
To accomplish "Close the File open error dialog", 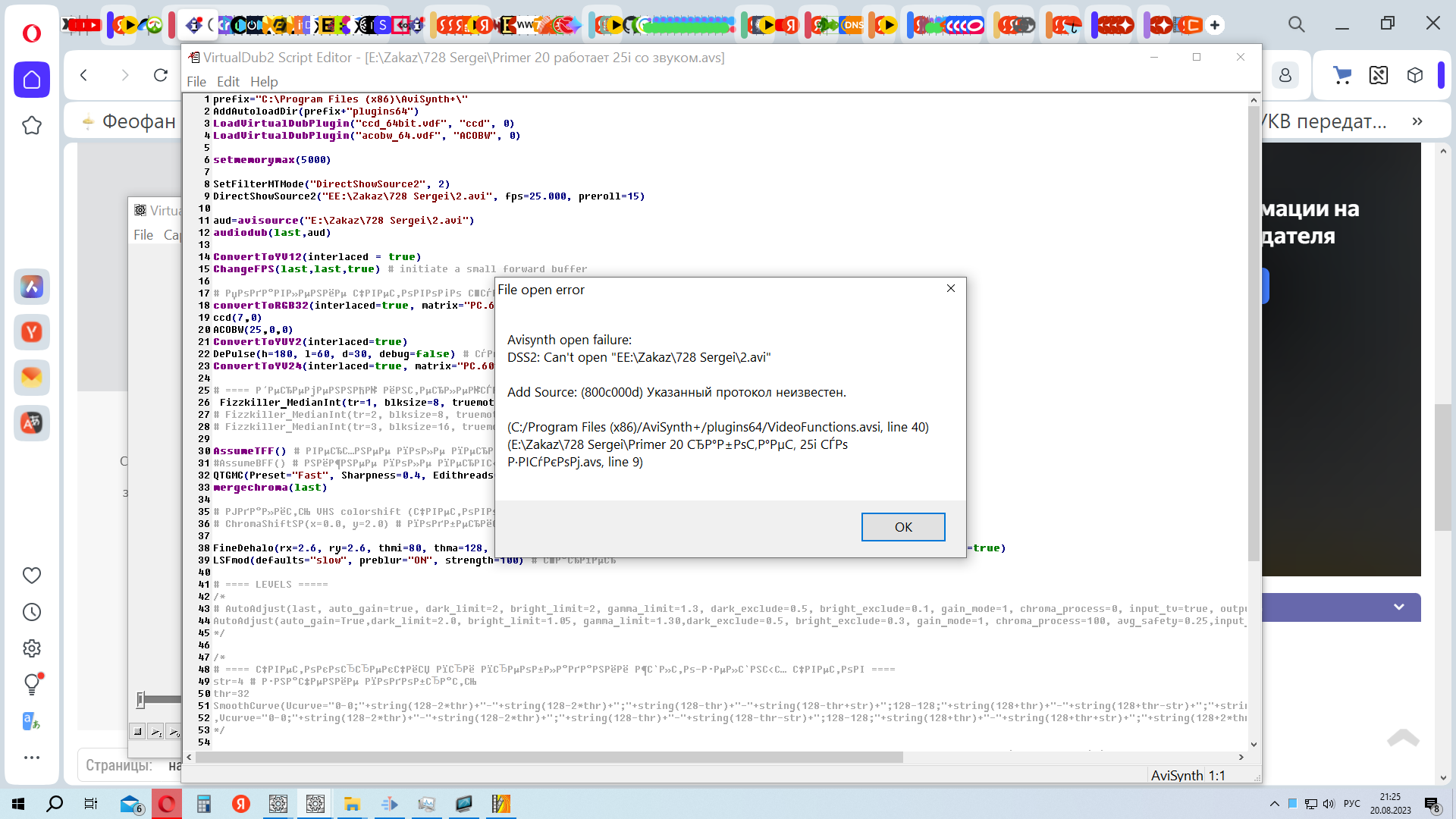I will (950, 288).
